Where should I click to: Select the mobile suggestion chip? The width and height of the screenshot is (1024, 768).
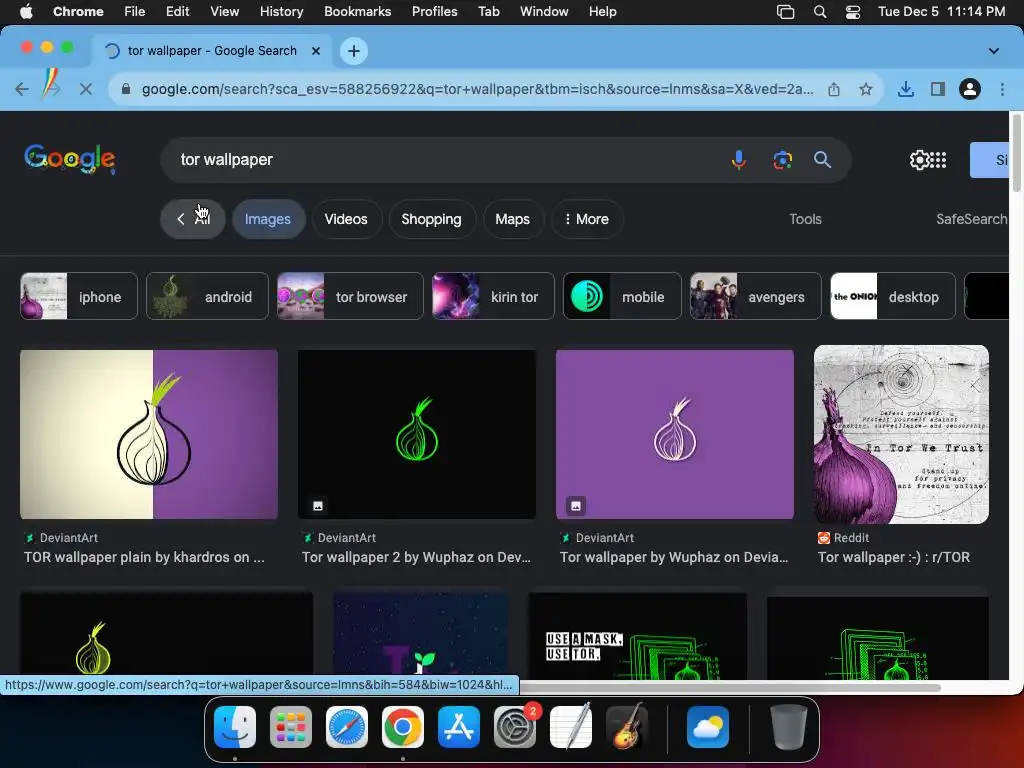point(622,296)
